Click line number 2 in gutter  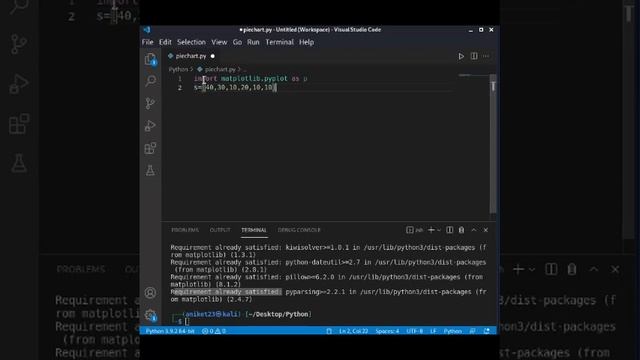pyautogui.click(x=180, y=88)
